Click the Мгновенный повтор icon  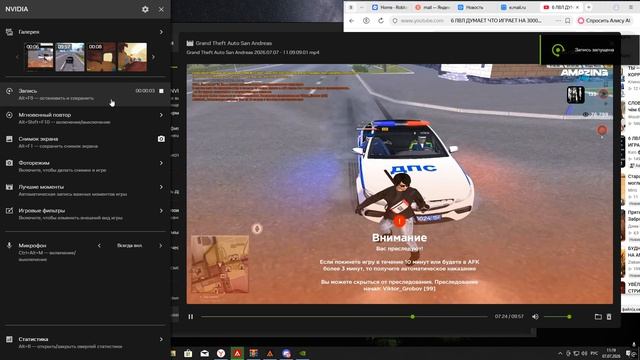[x=9, y=115]
